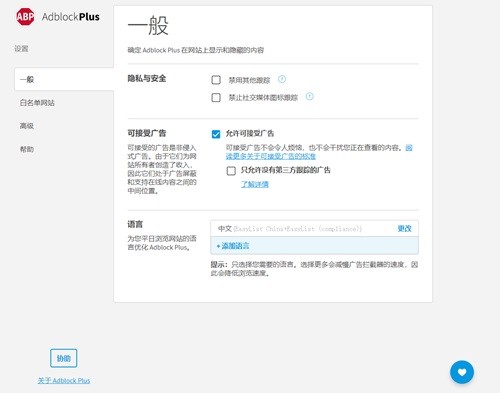Open the 帮助 tab
500x393 pixels.
tap(27, 149)
